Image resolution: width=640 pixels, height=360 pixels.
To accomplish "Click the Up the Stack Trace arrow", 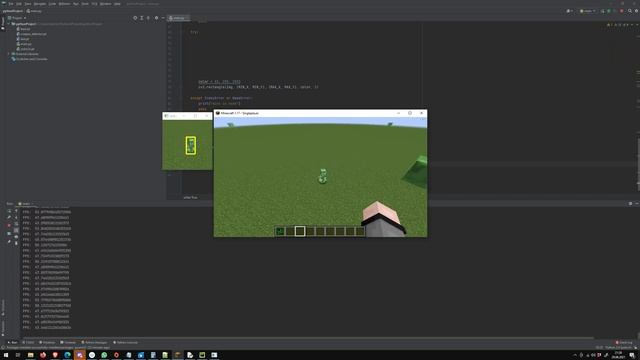I will coord(16,211).
